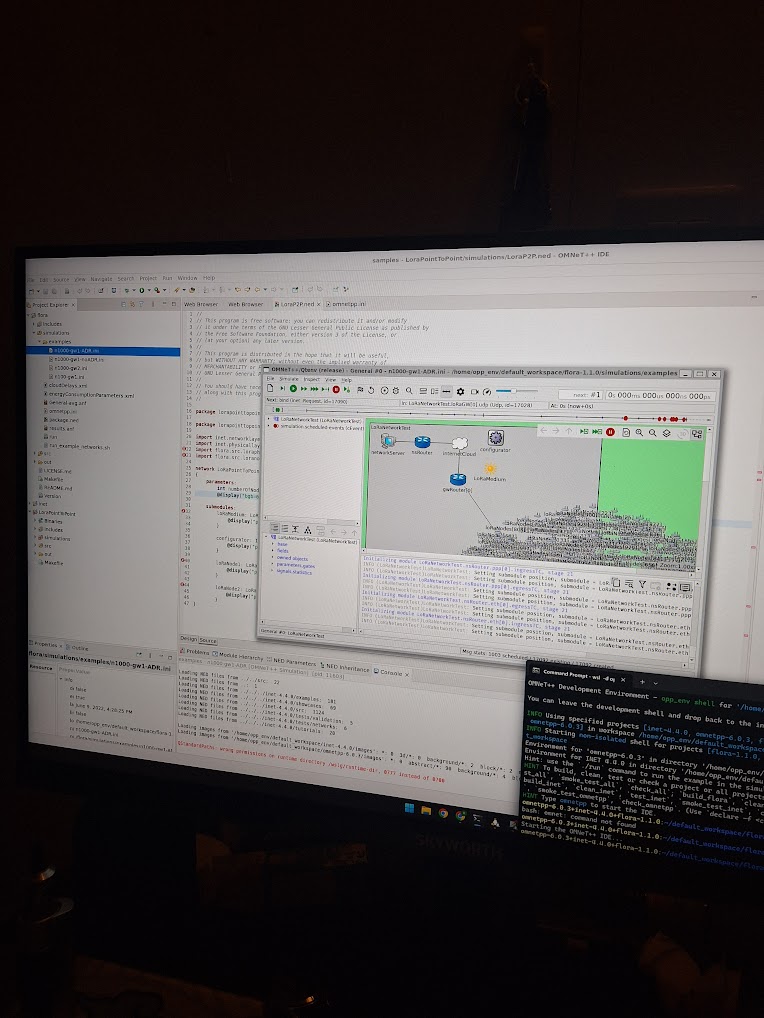Open the Simulate menu in Qtenv
764x1018 pixels.
click(x=288, y=380)
